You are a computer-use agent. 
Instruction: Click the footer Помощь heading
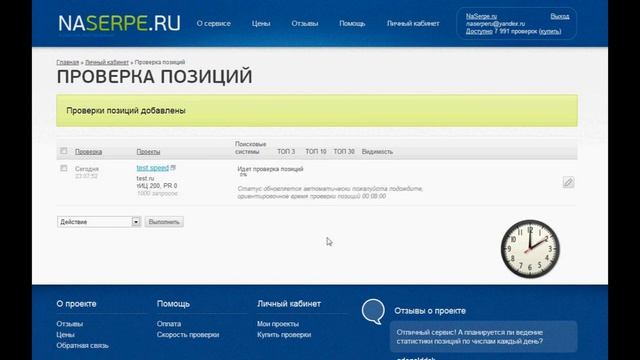pos(173,304)
